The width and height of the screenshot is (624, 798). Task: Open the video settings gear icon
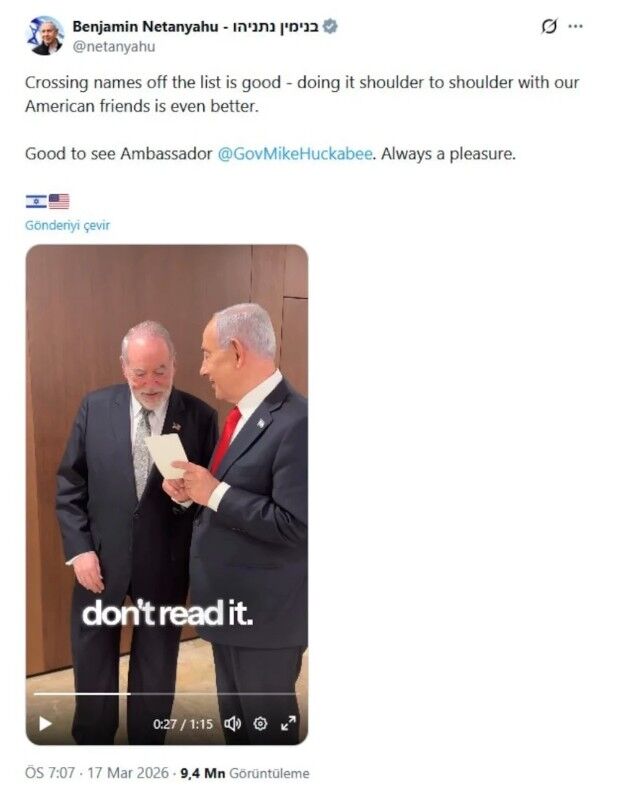pos(260,723)
